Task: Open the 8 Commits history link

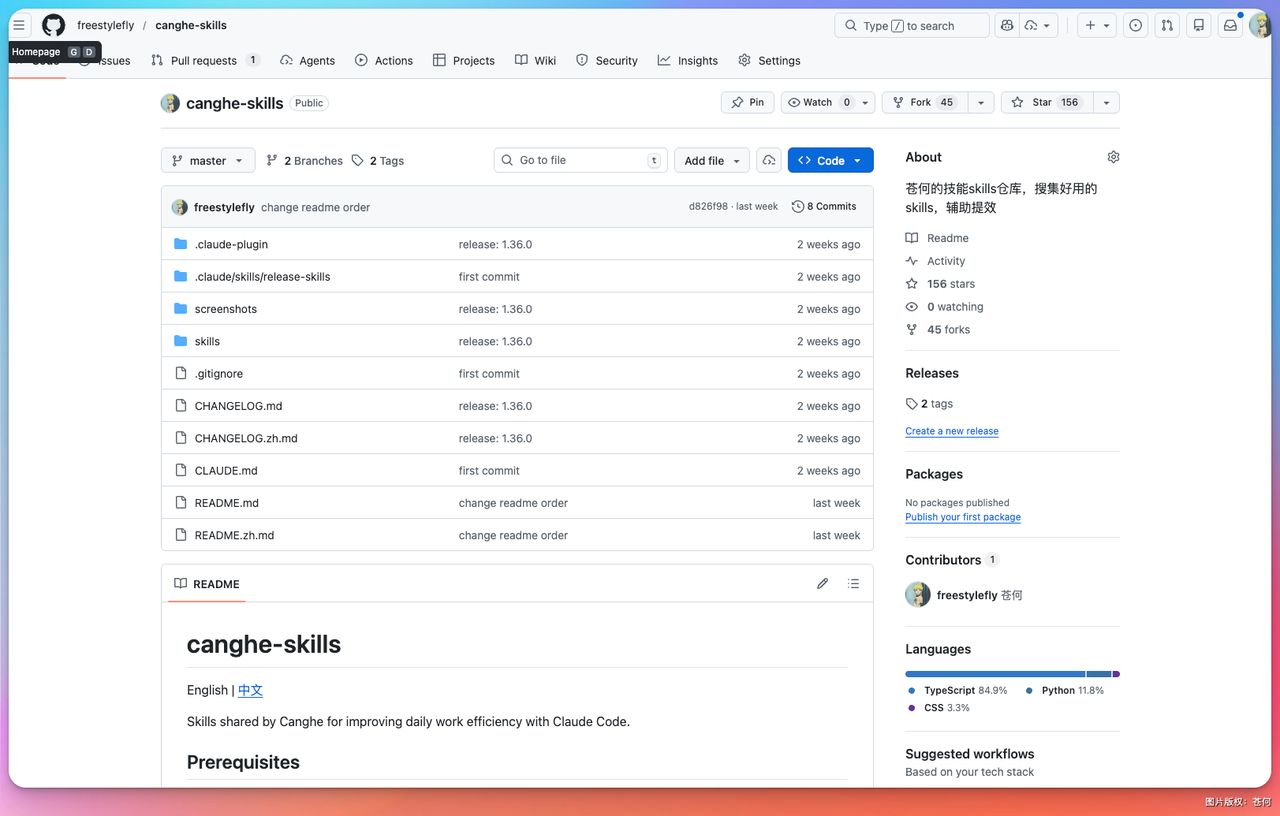Action: (824, 207)
